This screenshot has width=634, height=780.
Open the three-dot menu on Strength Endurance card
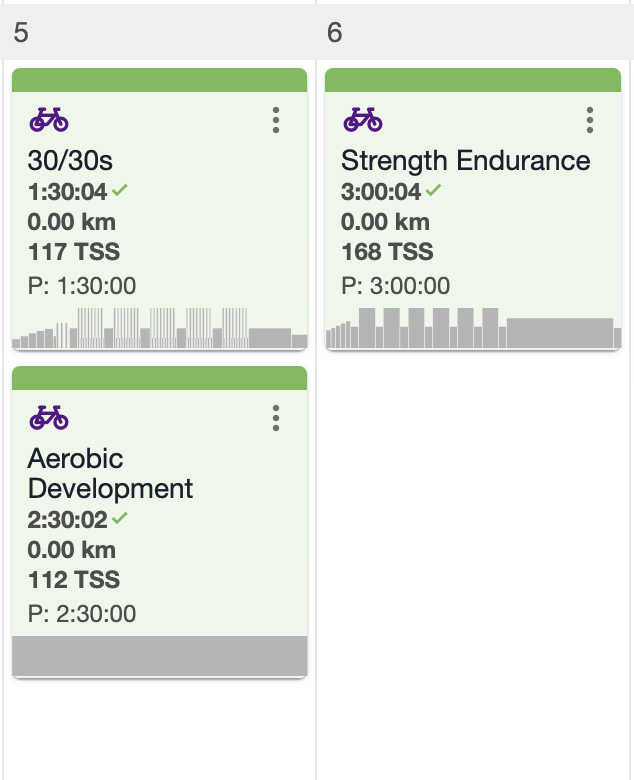(590, 120)
